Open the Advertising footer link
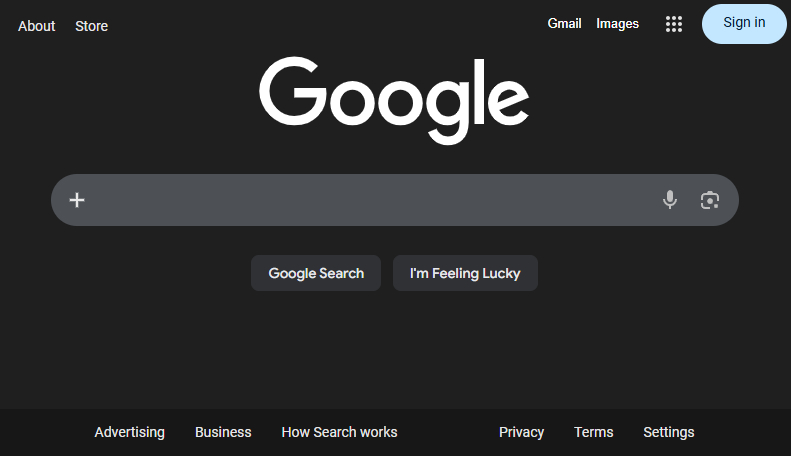 [x=129, y=432]
